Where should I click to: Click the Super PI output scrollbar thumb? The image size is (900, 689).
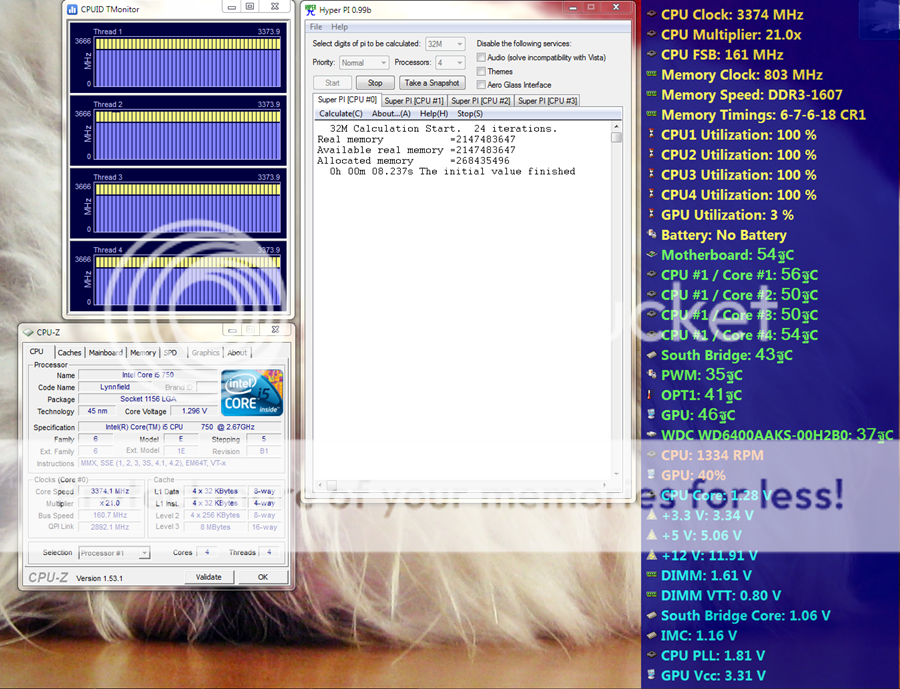(616, 138)
